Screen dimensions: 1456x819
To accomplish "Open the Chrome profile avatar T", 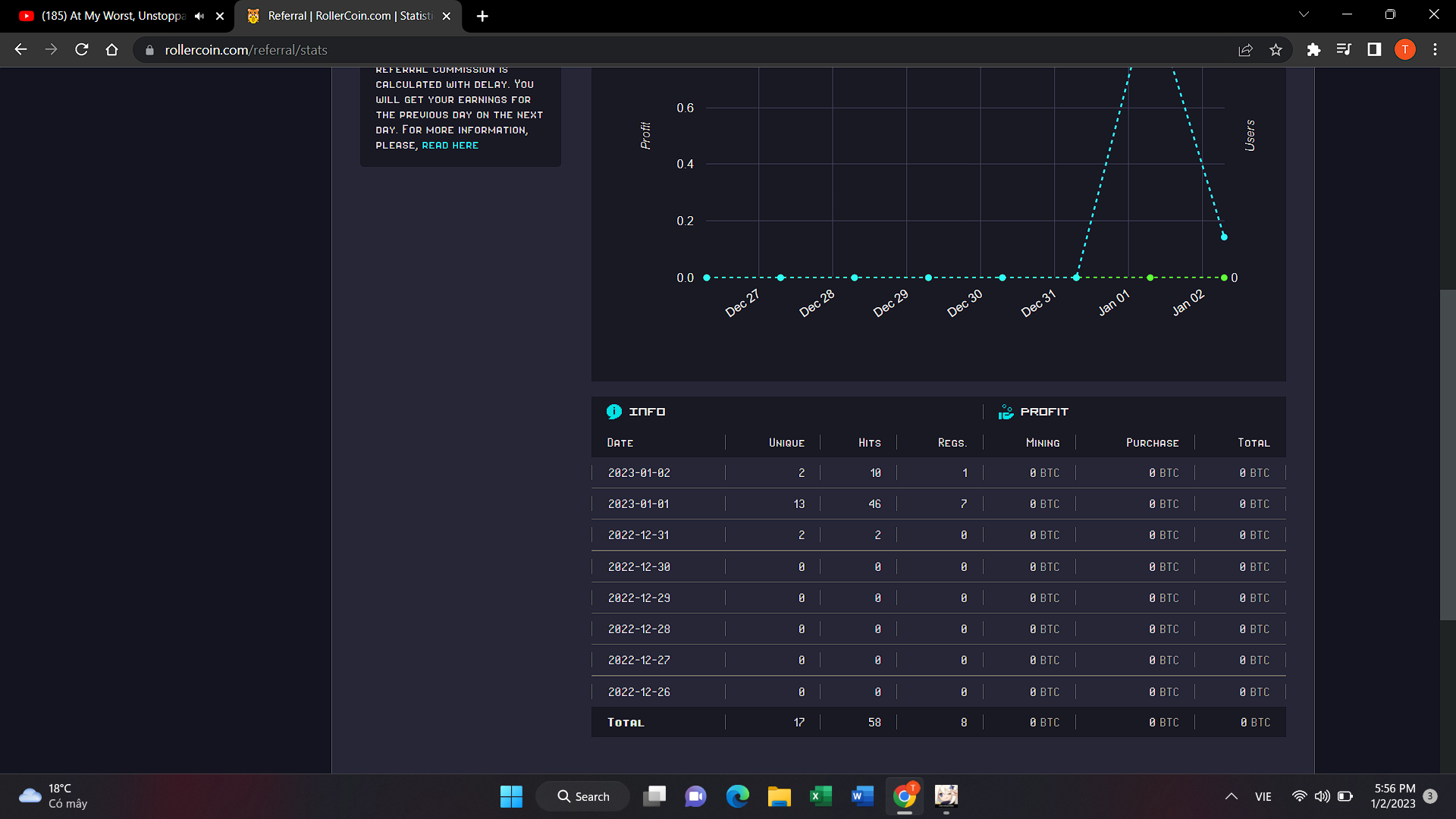I will 1404,49.
